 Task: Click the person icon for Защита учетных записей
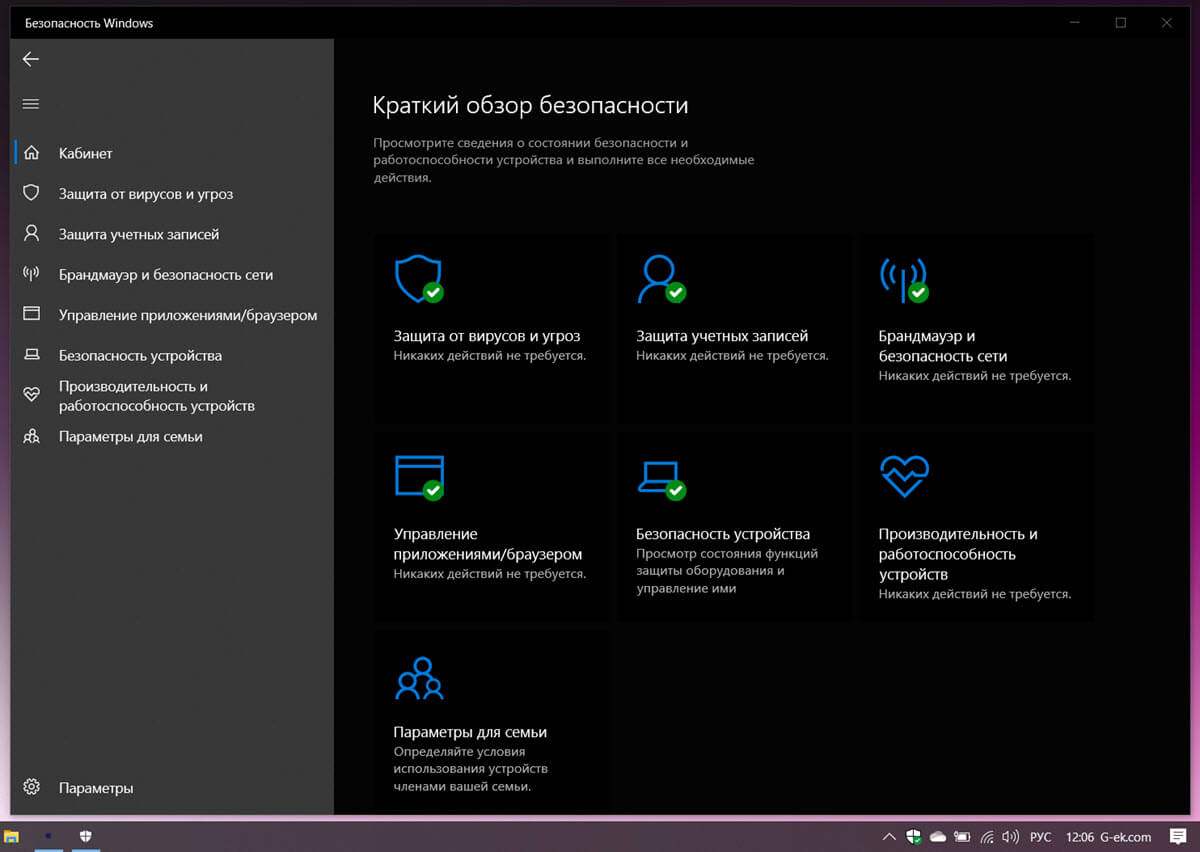click(31, 234)
